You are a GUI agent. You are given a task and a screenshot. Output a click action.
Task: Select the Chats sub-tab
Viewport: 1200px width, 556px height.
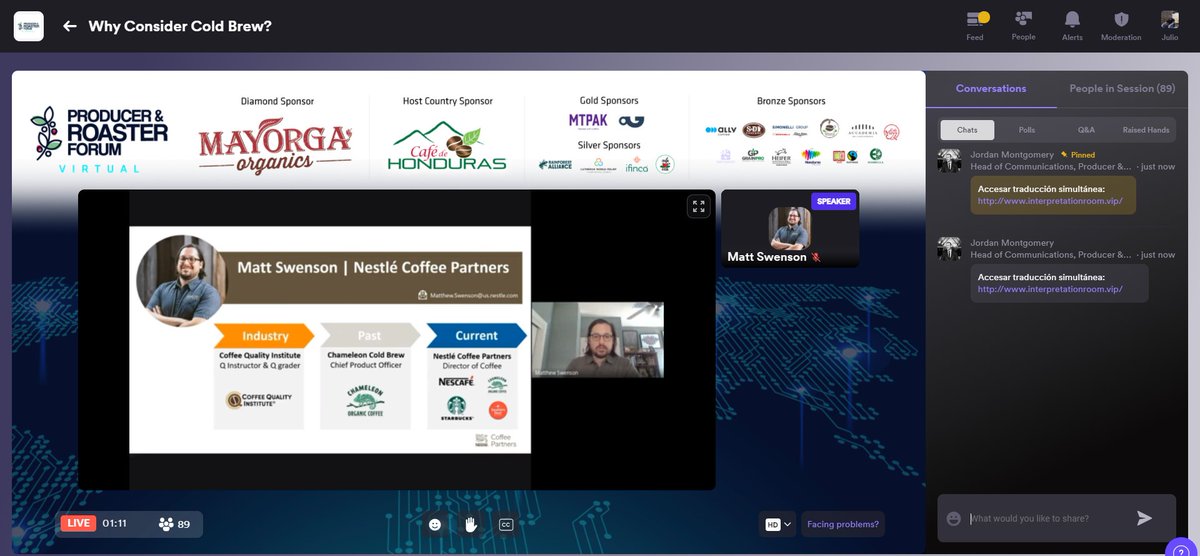tap(966, 130)
